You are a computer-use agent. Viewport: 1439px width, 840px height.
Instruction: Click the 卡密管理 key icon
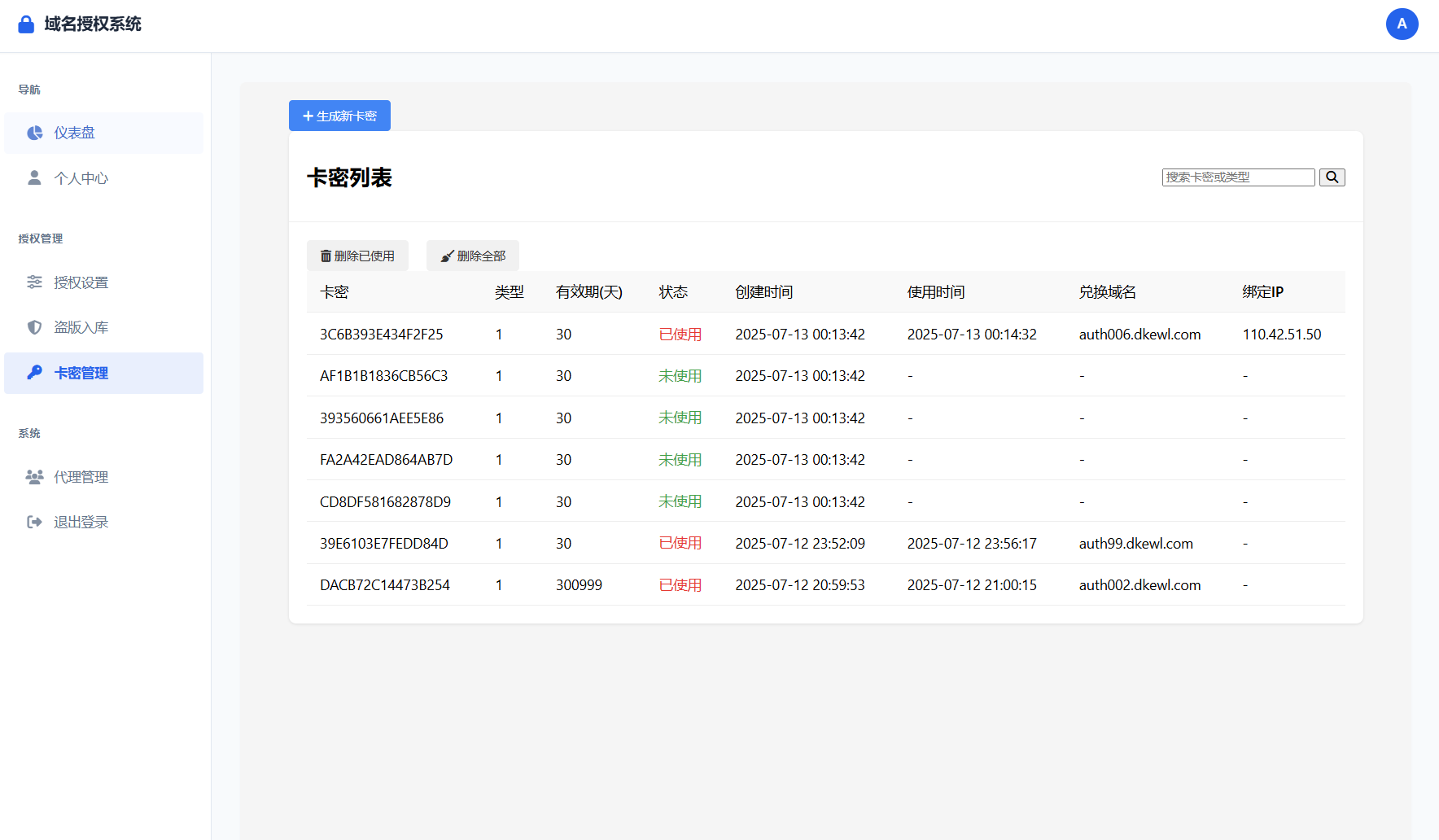34,373
